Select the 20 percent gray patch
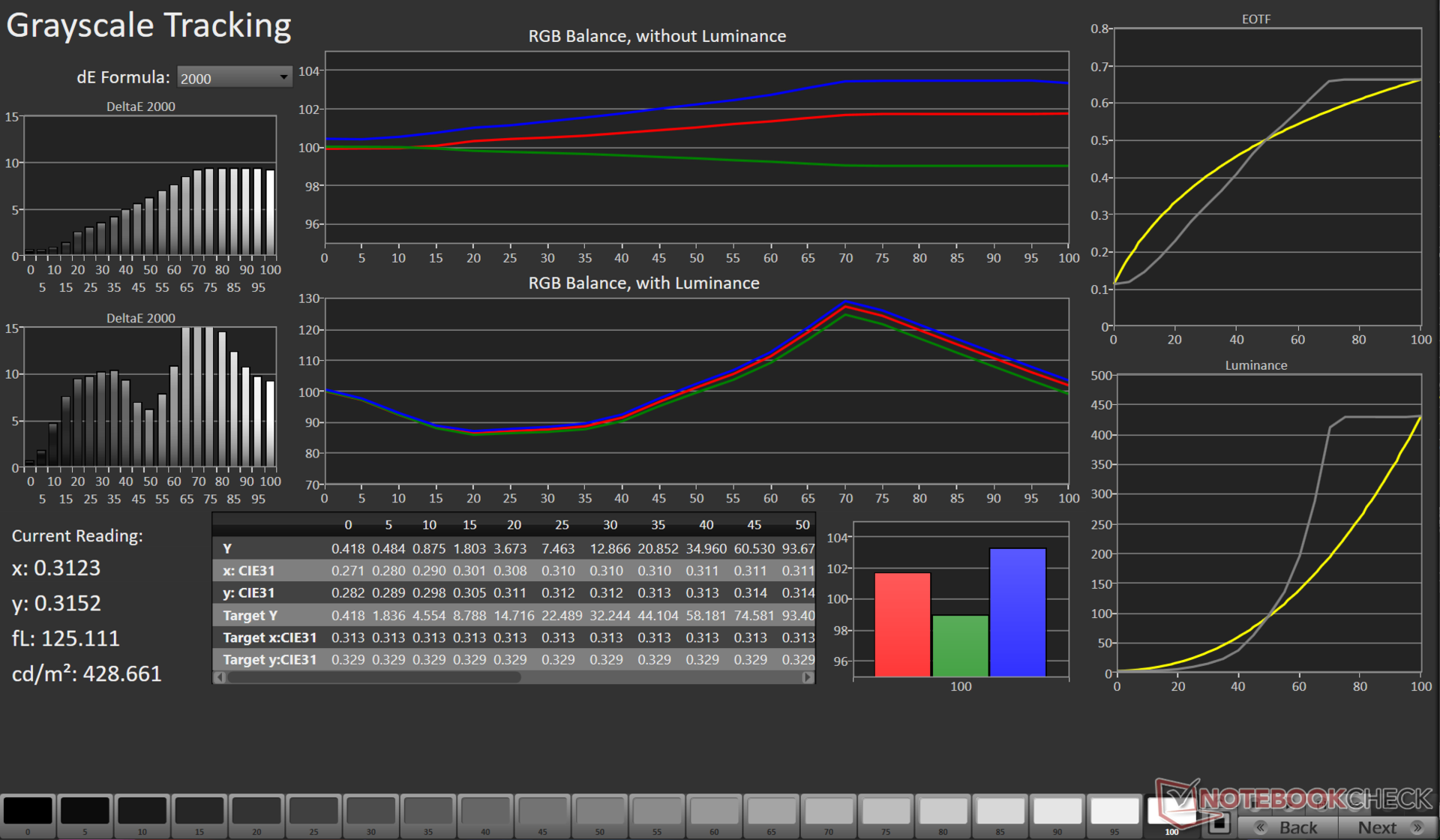The width and height of the screenshot is (1440, 840). tap(256, 811)
